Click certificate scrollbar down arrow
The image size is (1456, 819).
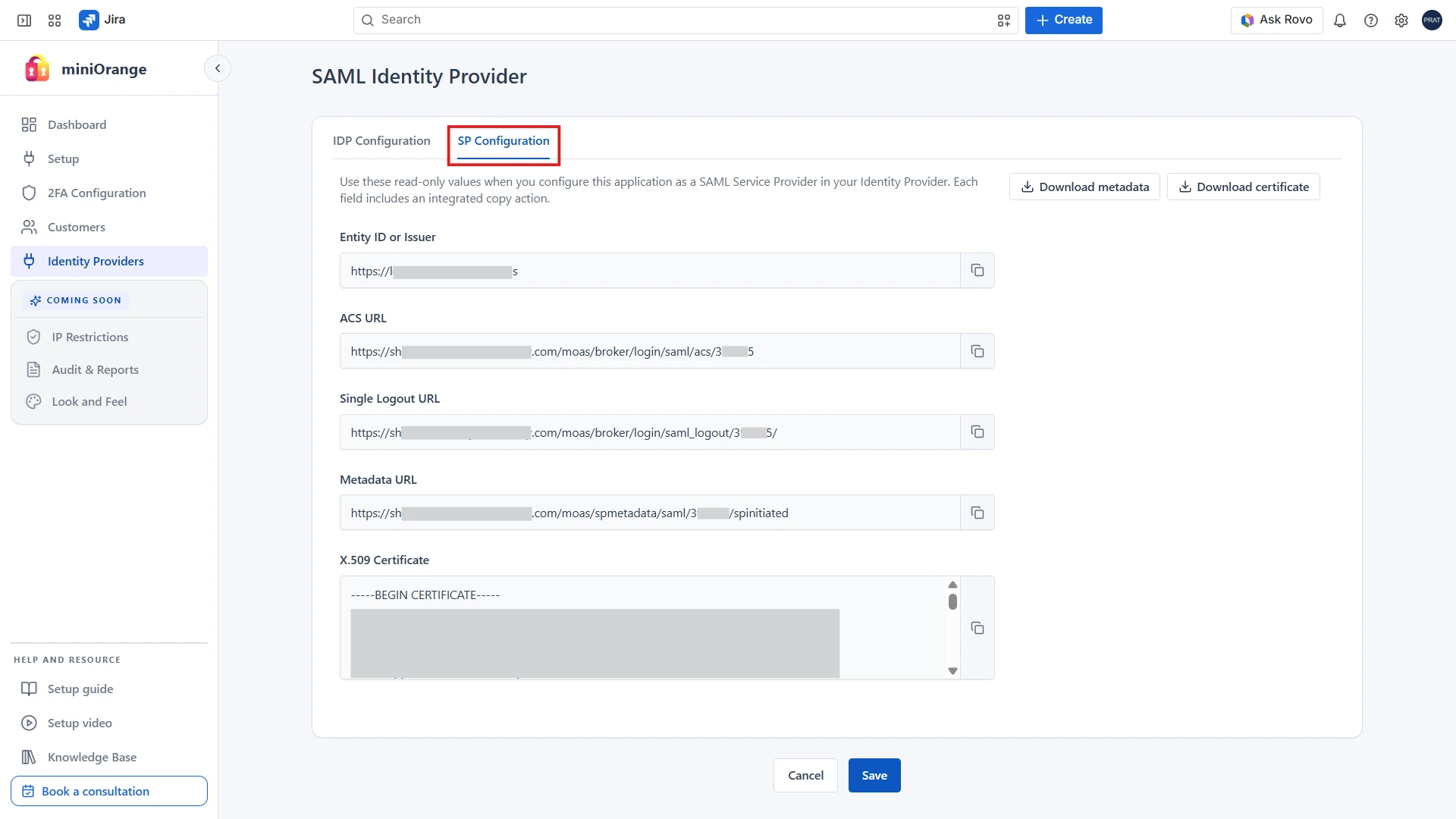click(x=952, y=671)
